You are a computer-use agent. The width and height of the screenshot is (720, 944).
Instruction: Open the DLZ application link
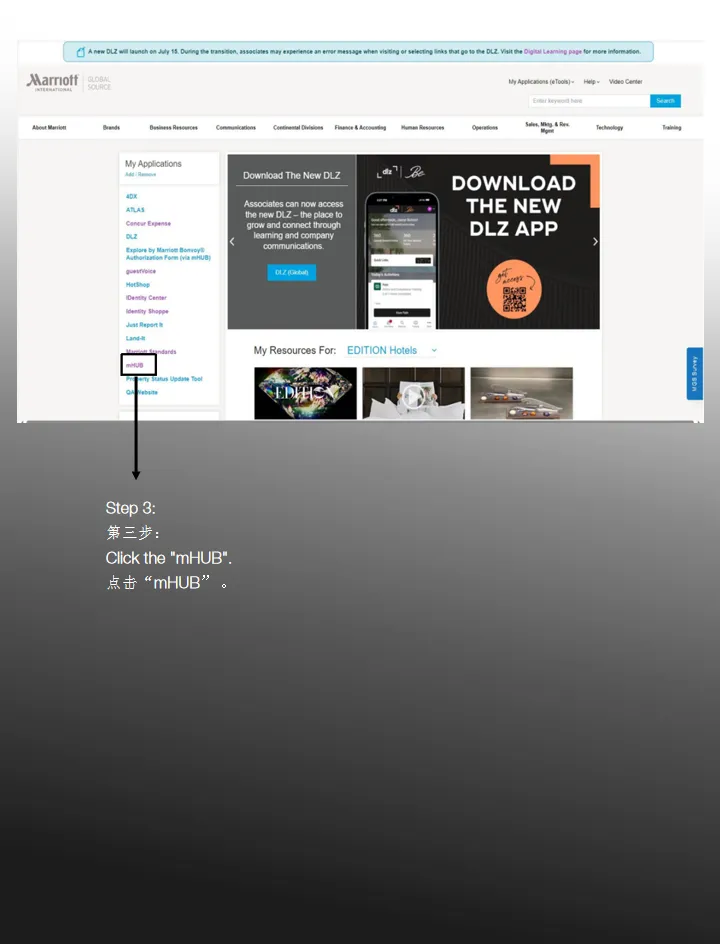(x=131, y=237)
